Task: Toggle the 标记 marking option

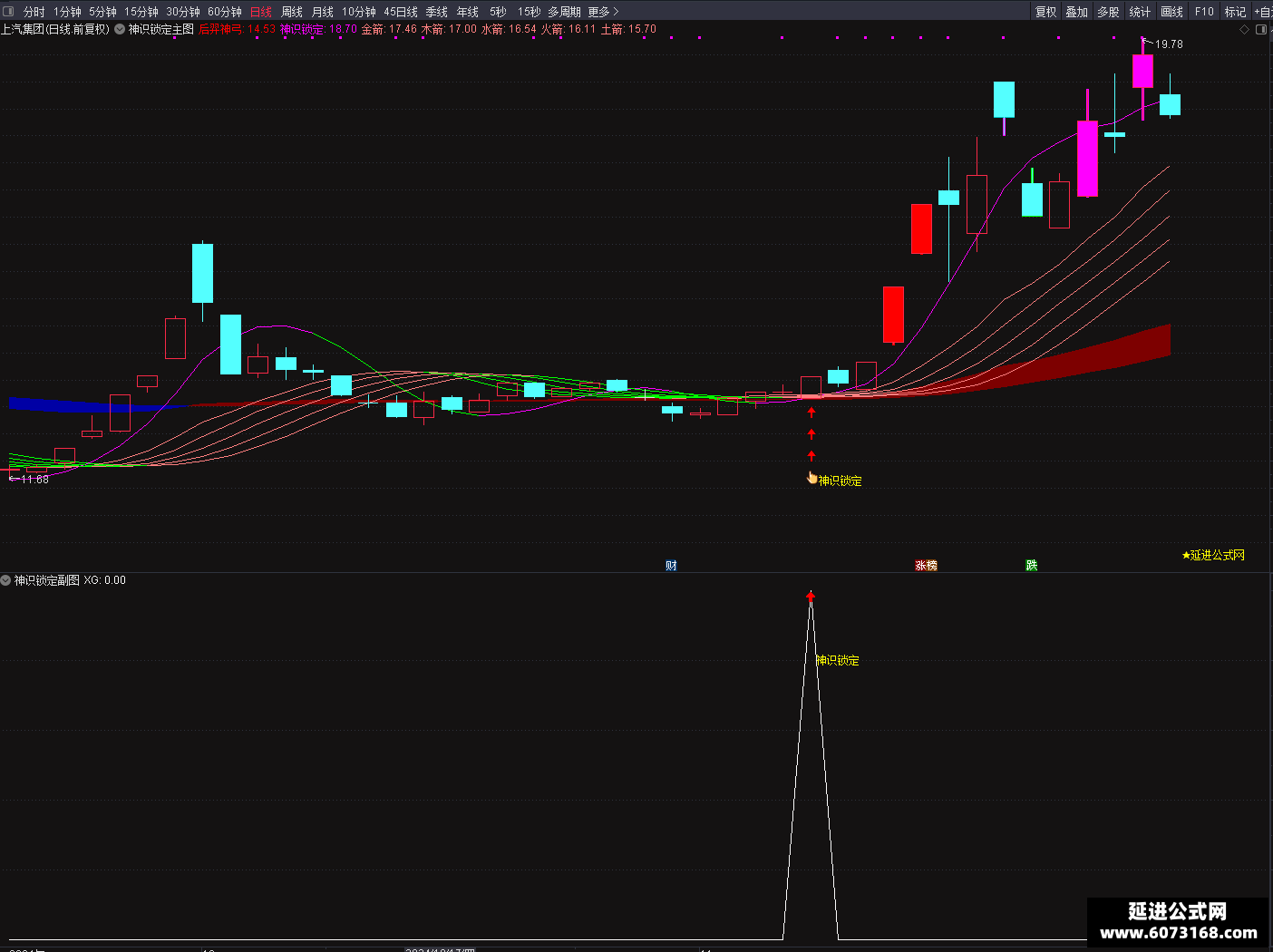Action: [x=1235, y=12]
